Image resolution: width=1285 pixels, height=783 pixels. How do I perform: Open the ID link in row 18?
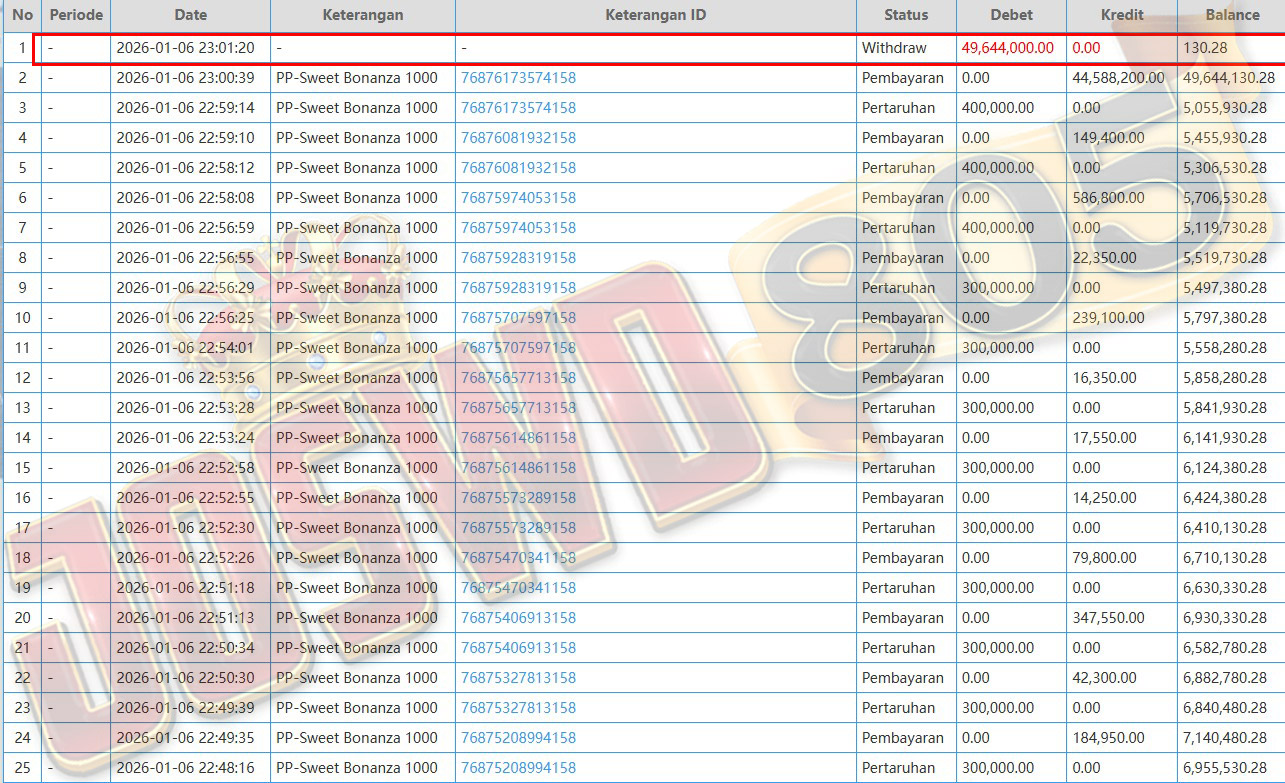(x=518, y=558)
